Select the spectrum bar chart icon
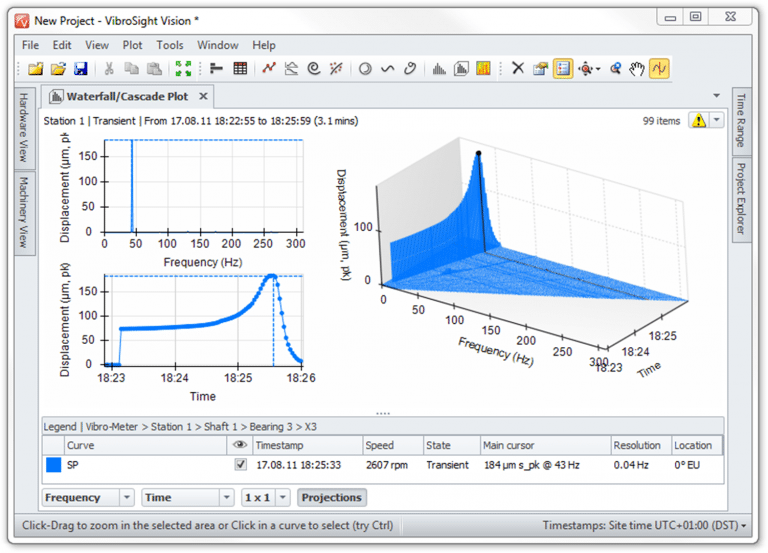Viewport: 768px width, 553px height. (439, 69)
